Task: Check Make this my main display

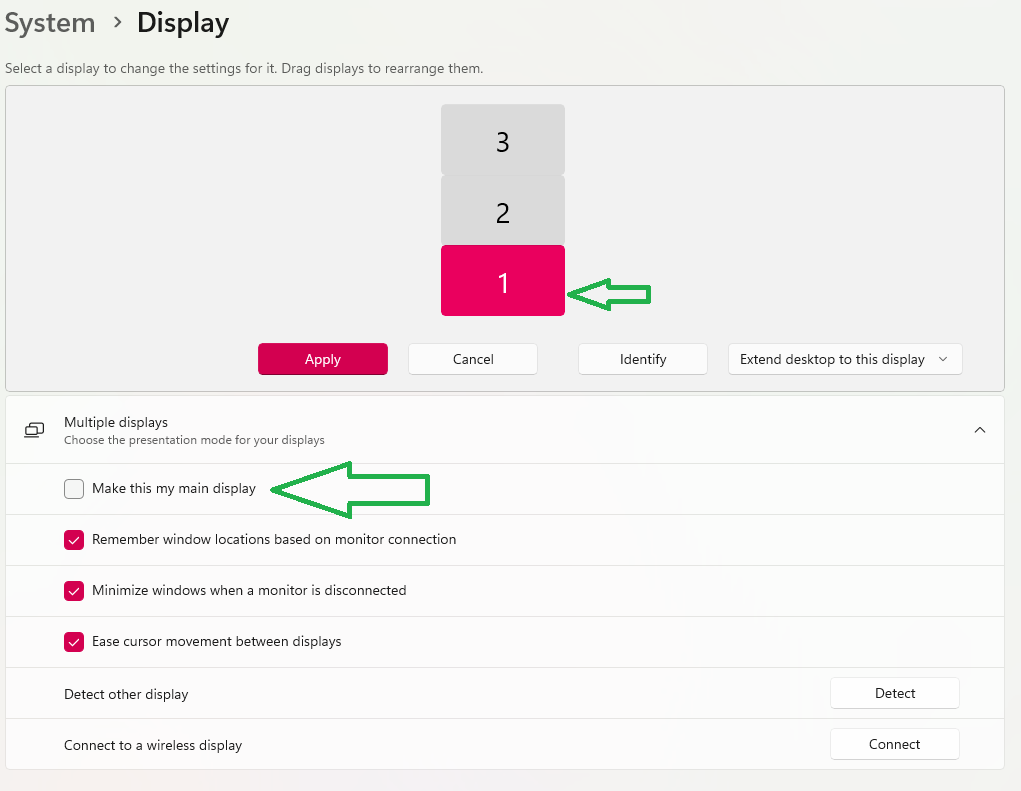Action: tap(74, 488)
